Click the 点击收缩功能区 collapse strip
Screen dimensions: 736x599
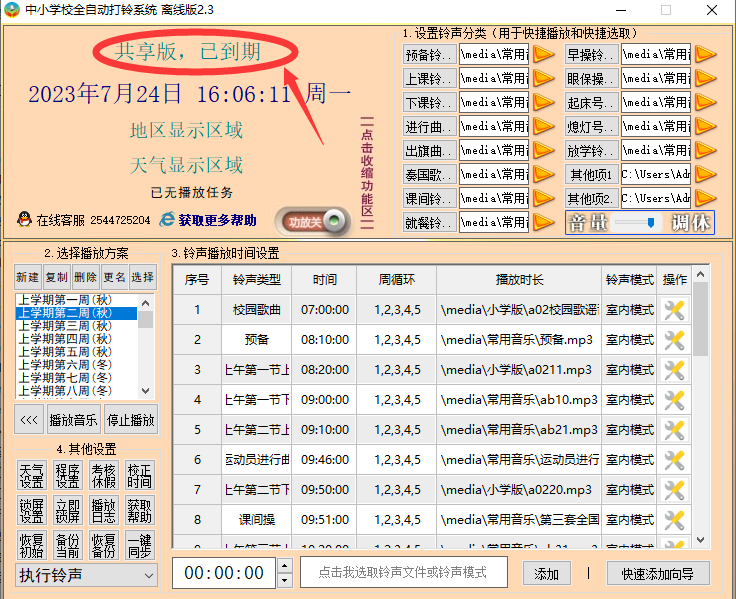(x=366, y=170)
